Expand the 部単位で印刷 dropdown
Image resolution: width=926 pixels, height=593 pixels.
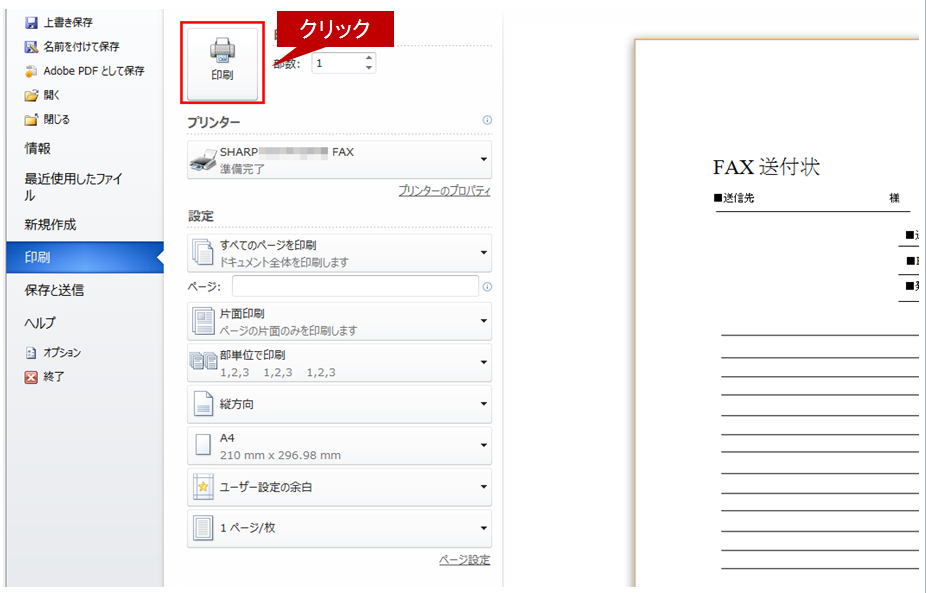[x=484, y=362]
